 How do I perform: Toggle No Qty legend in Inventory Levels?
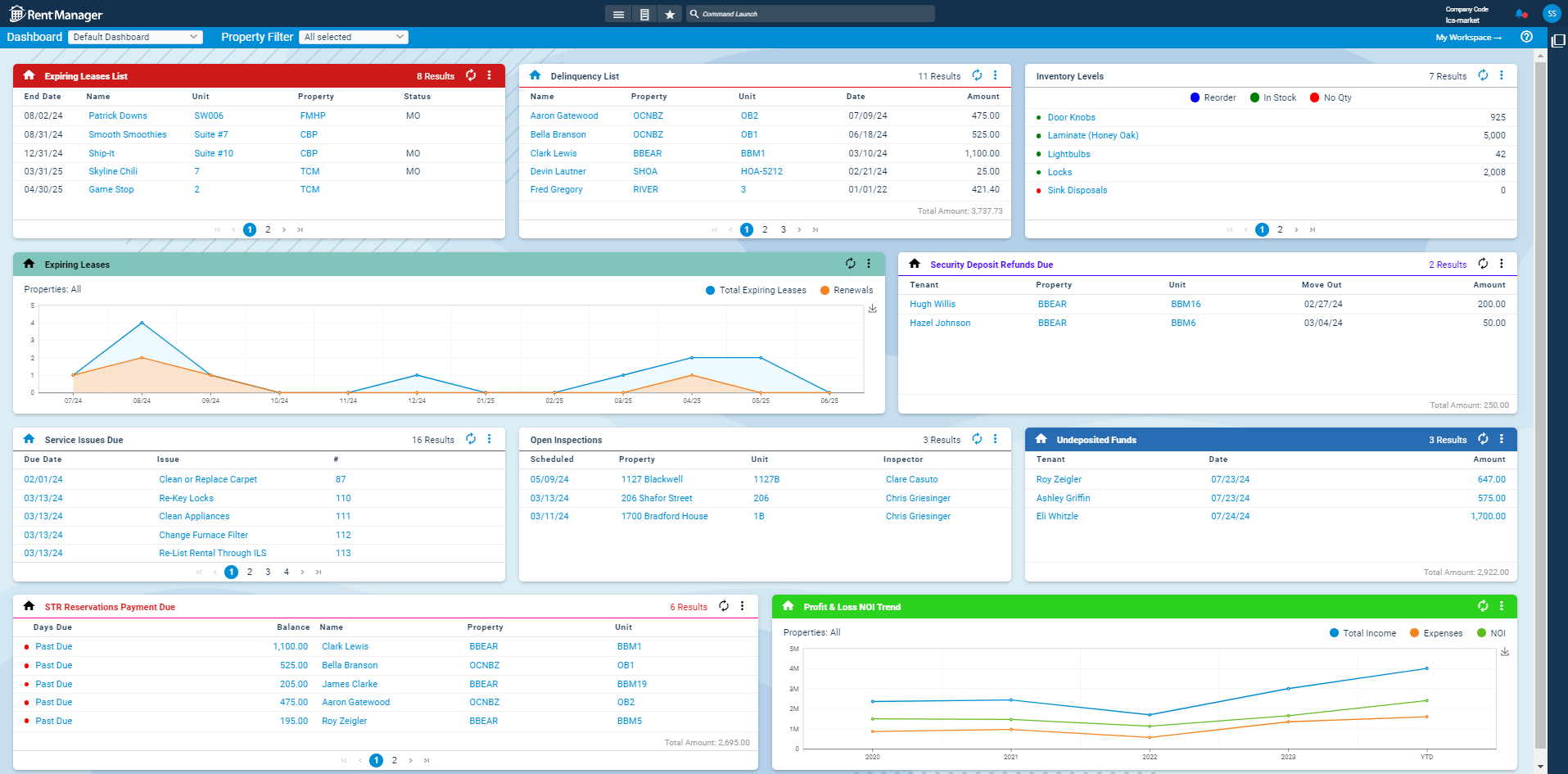click(1331, 97)
